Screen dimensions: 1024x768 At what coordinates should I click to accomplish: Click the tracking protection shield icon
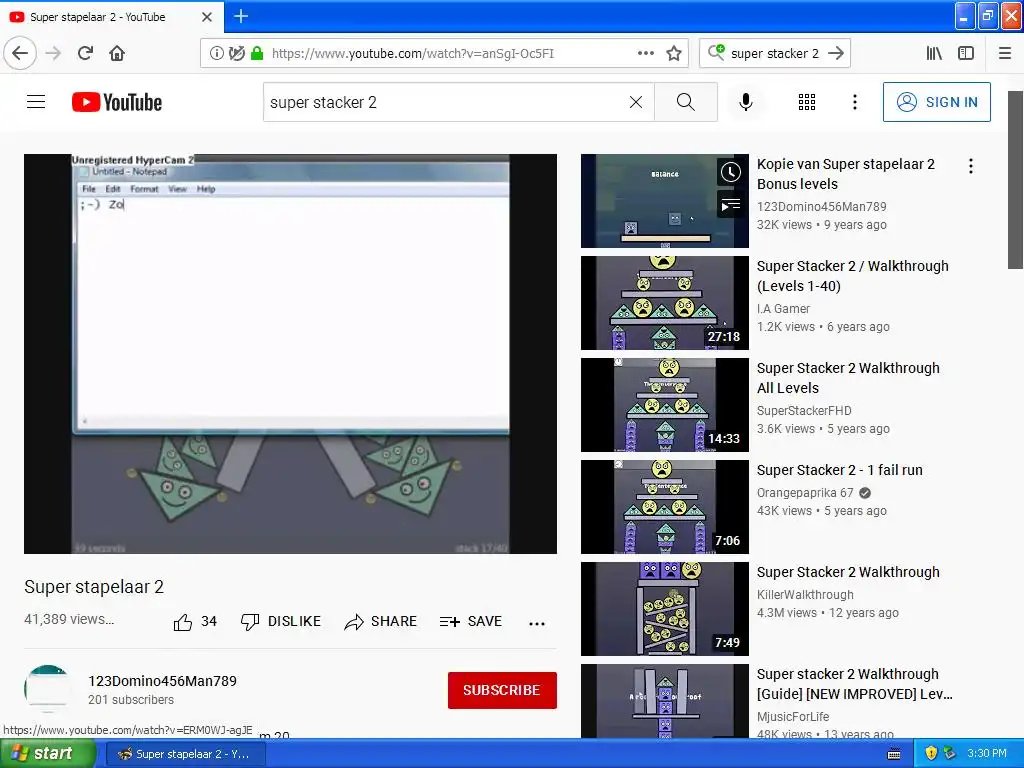[236, 53]
